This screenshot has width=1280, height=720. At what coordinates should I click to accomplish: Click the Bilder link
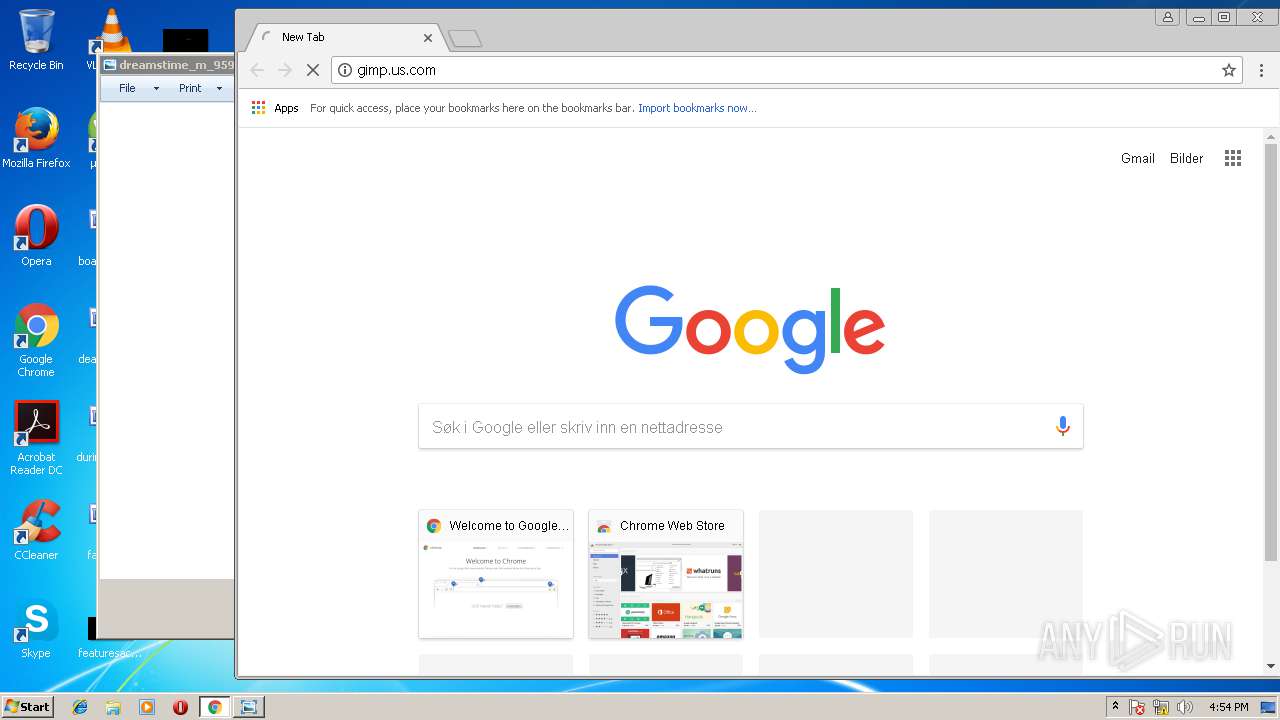pyautogui.click(x=1187, y=158)
